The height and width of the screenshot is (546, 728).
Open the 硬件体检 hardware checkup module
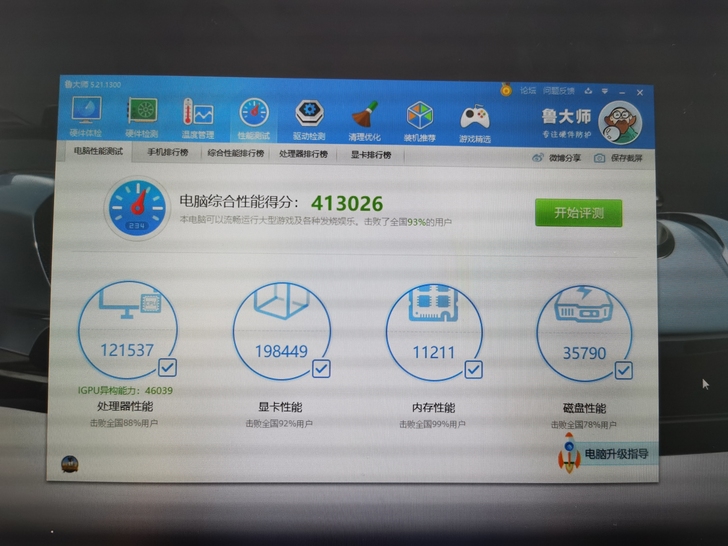pyautogui.click(x=86, y=117)
